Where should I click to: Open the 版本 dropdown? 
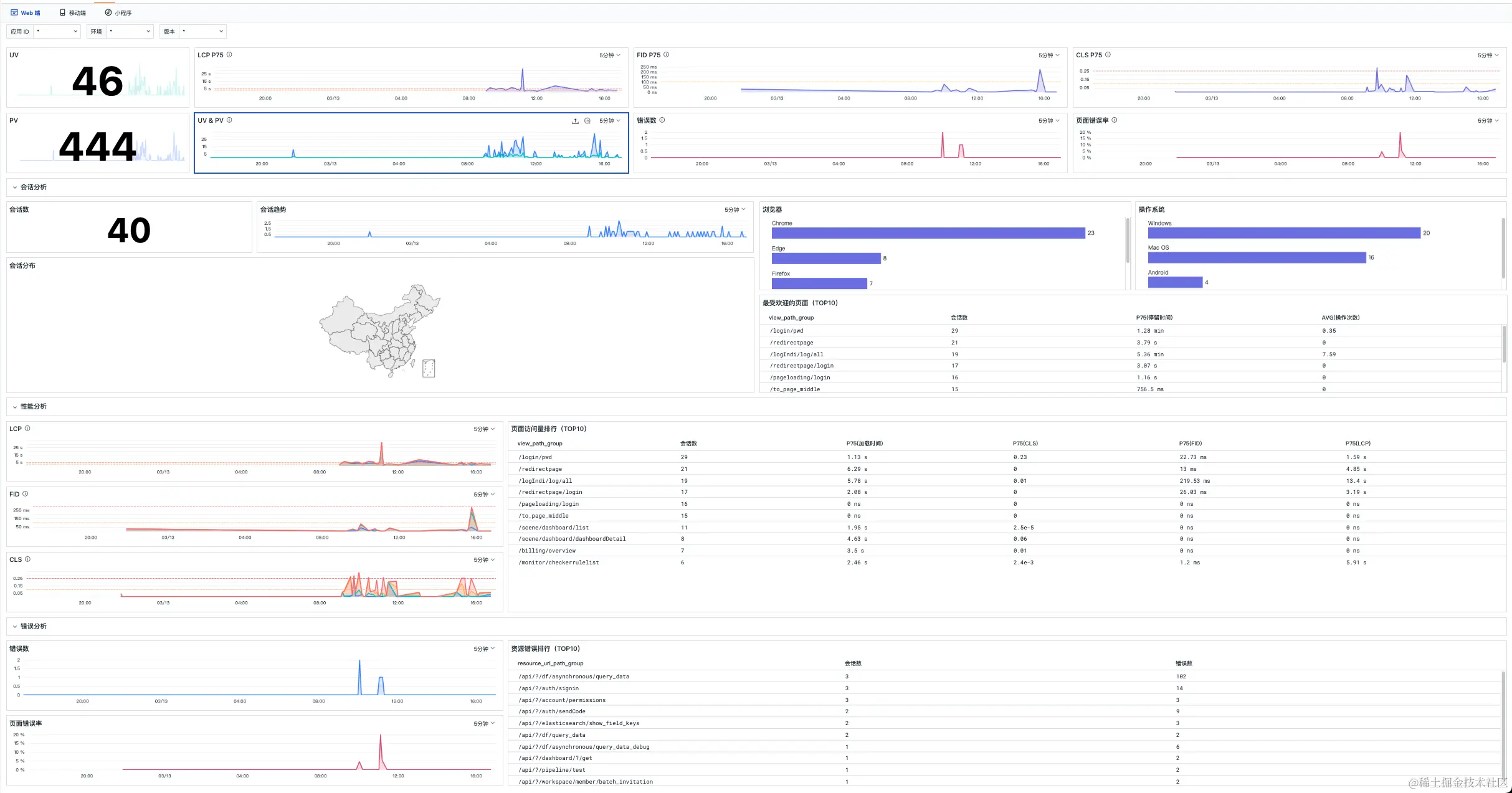coord(202,31)
